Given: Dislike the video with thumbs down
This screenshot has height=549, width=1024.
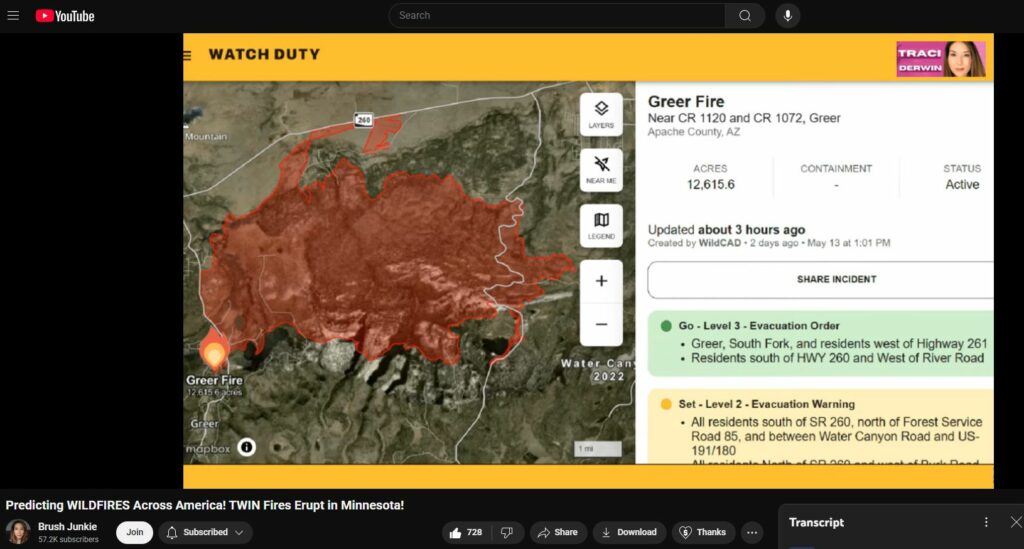Looking at the screenshot, I should pos(507,533).
